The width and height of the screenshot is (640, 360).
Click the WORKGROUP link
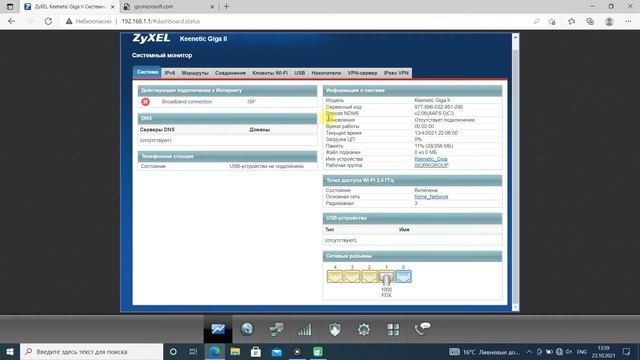click(431, 165)
